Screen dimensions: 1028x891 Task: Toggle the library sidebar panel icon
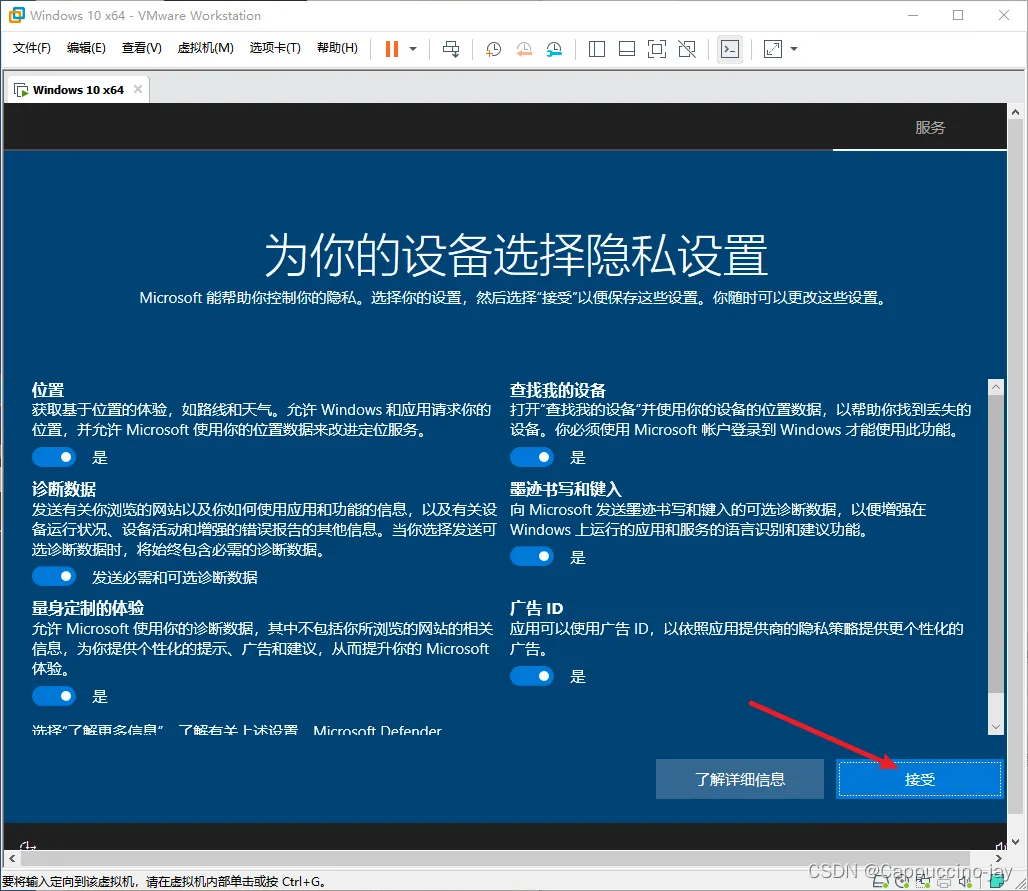[x=597, y=49]
